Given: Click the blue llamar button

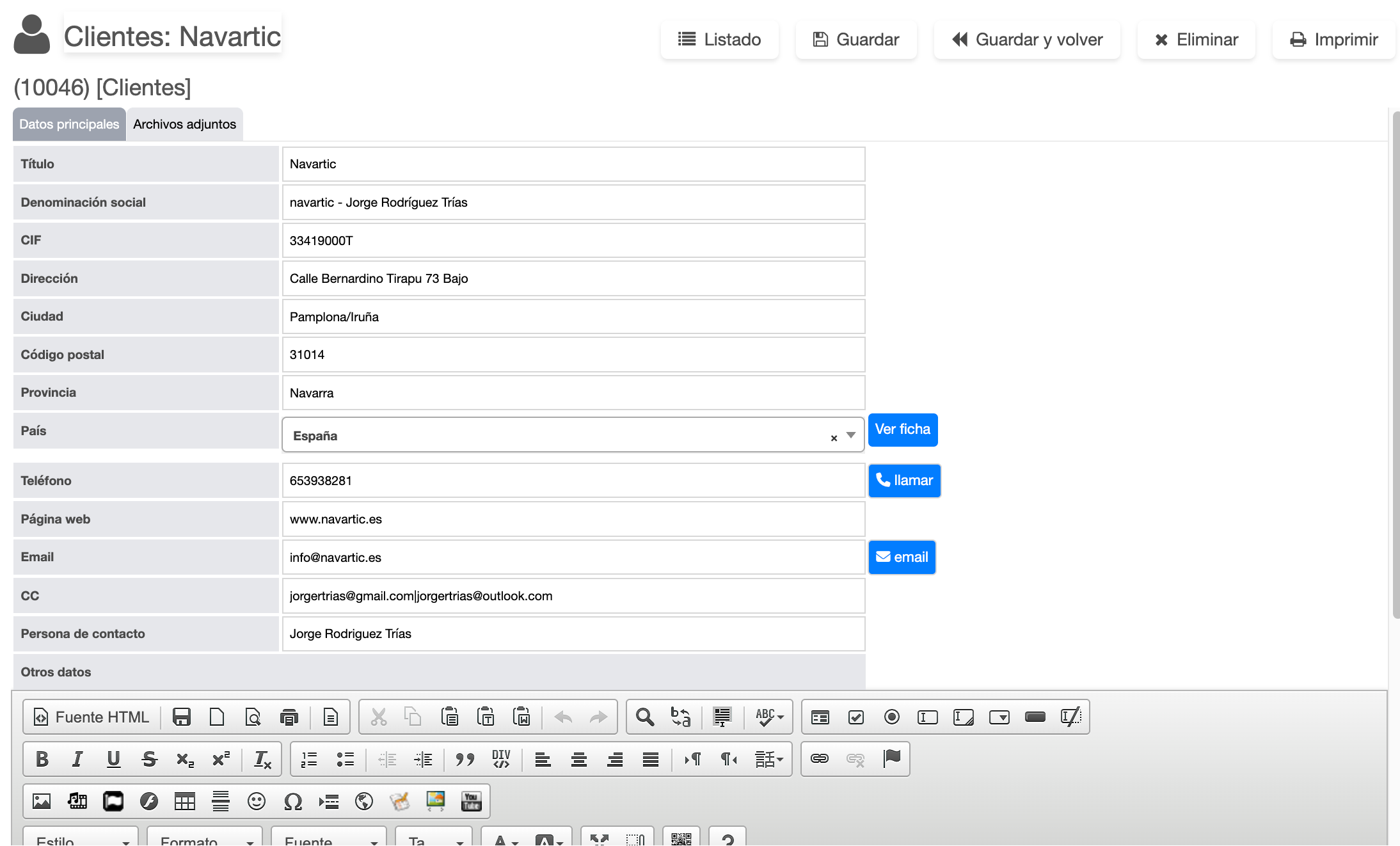Looking at the screenshot, I should coord(904,481).
